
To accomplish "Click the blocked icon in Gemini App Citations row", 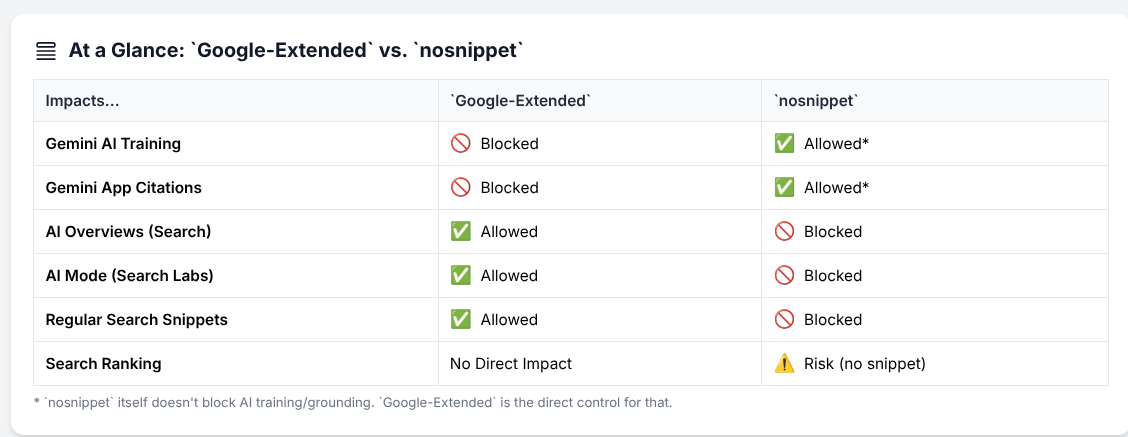I will pos(460,187).
